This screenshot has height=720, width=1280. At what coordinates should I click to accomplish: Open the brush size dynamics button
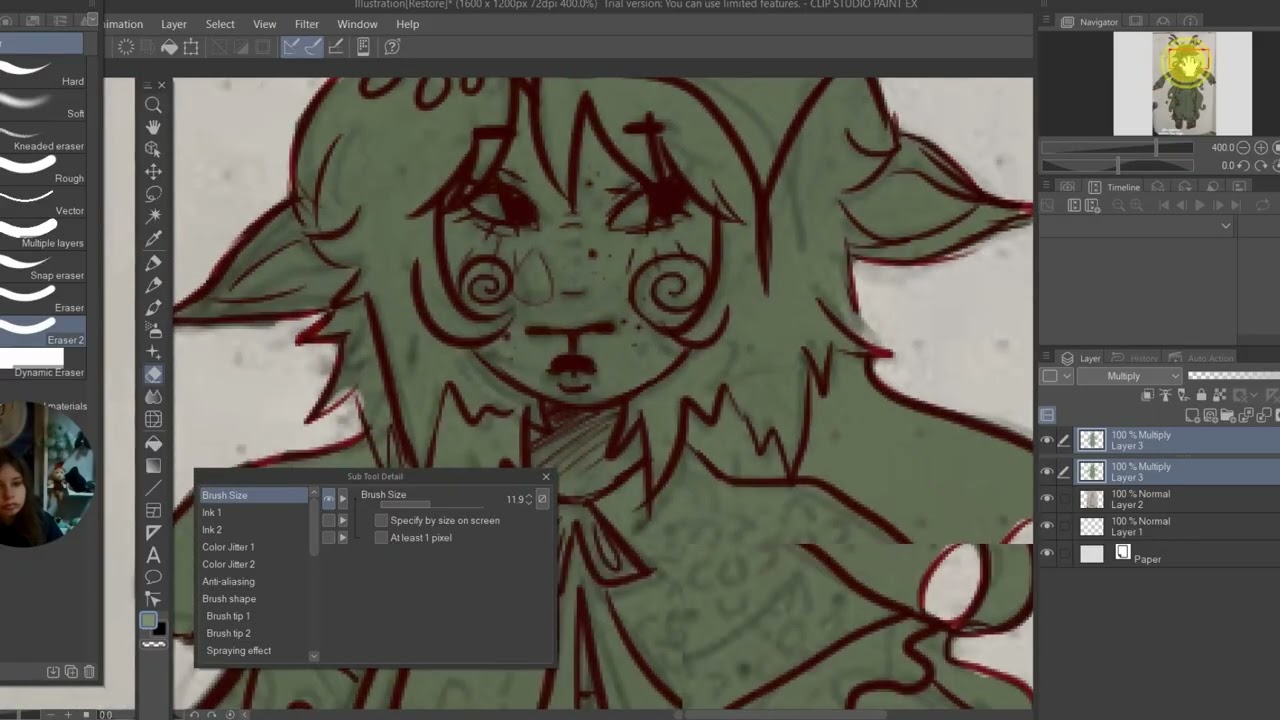542,498
